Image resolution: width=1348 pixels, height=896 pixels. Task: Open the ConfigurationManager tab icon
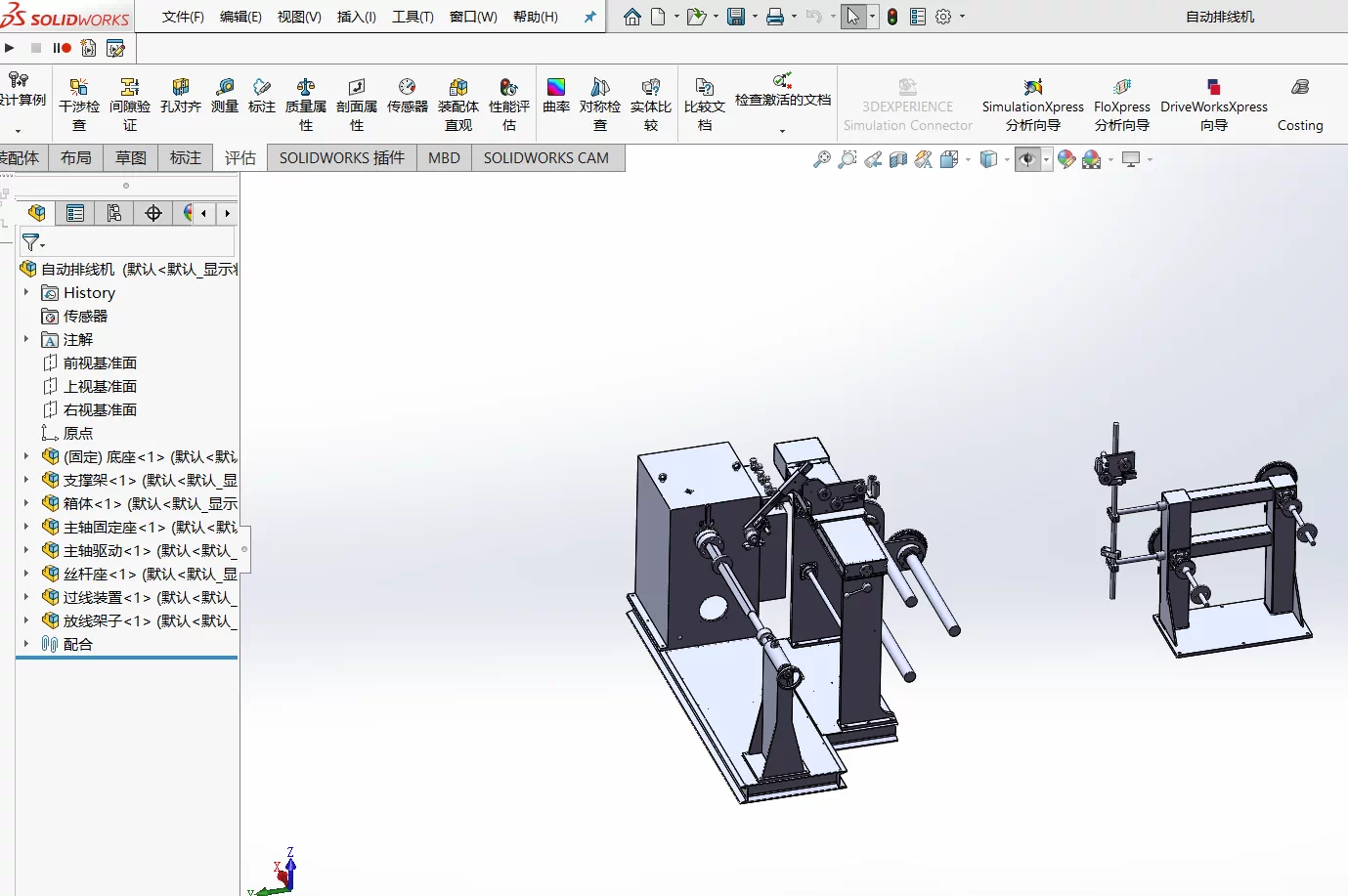click(114, 213)
